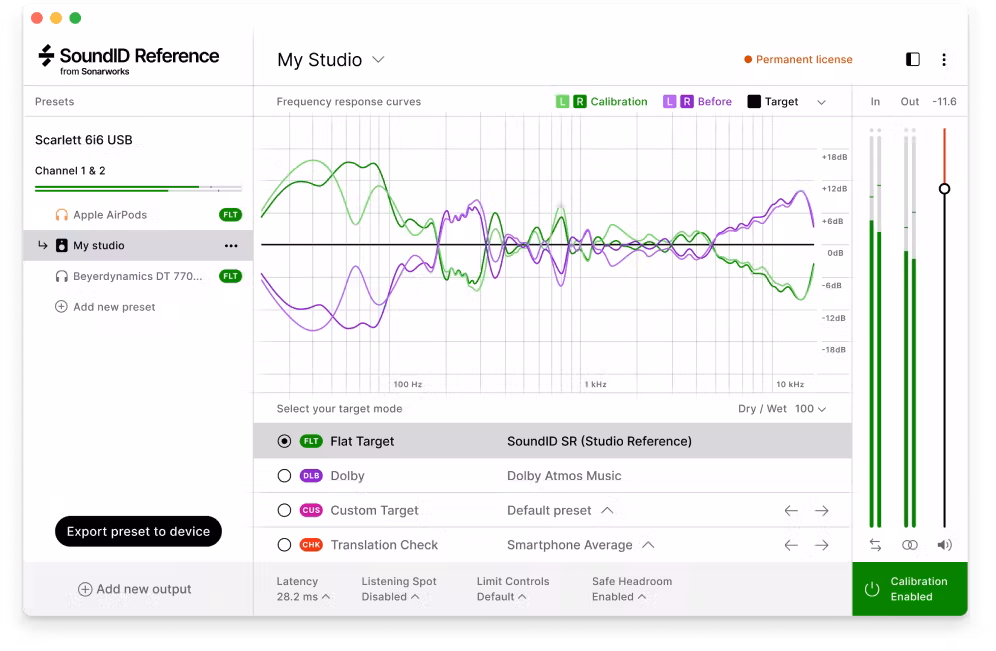Click the output volume slider knob
Screen dimensions: 996x651
click(944, 189)
